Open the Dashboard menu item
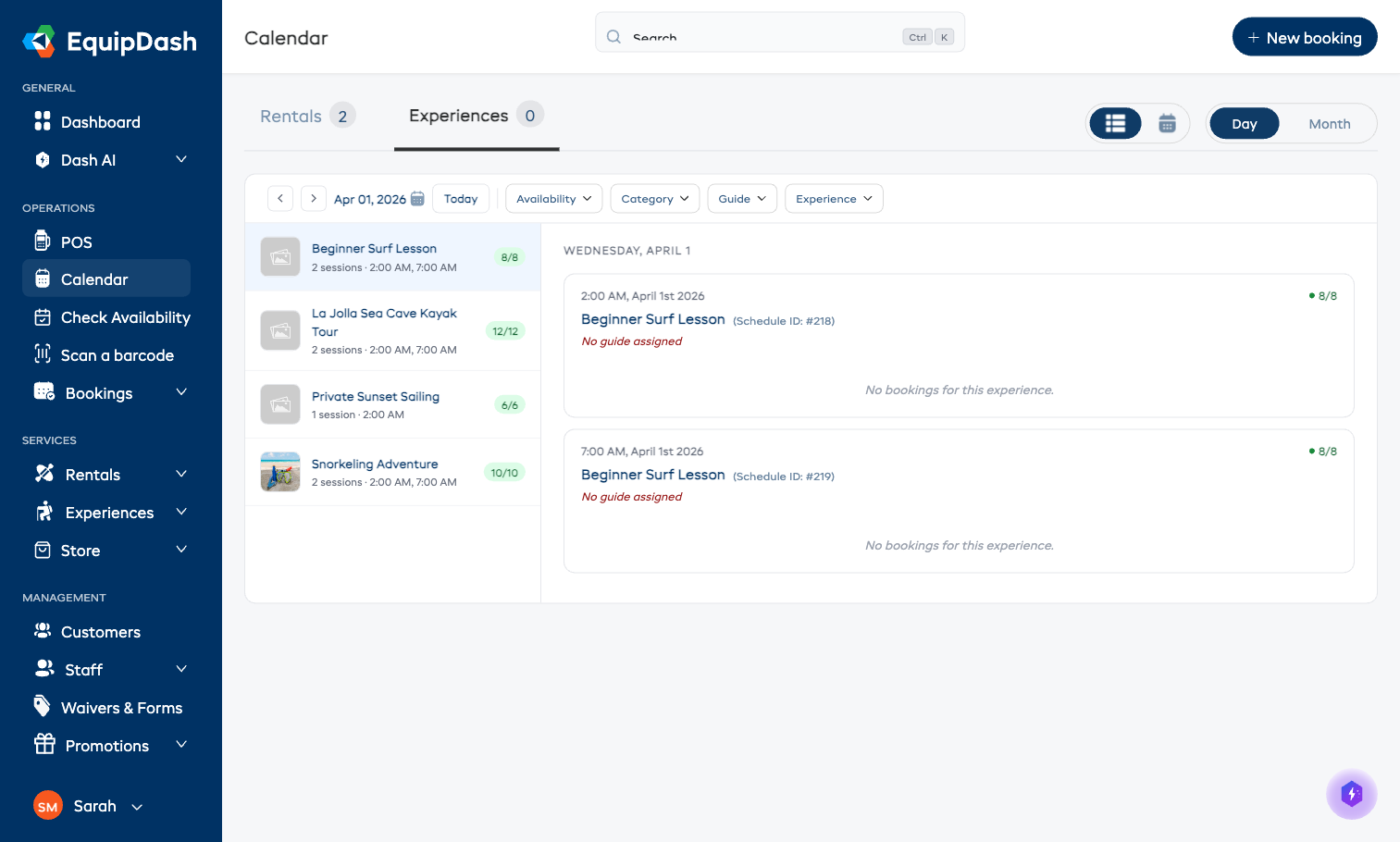 pos(100,121)
